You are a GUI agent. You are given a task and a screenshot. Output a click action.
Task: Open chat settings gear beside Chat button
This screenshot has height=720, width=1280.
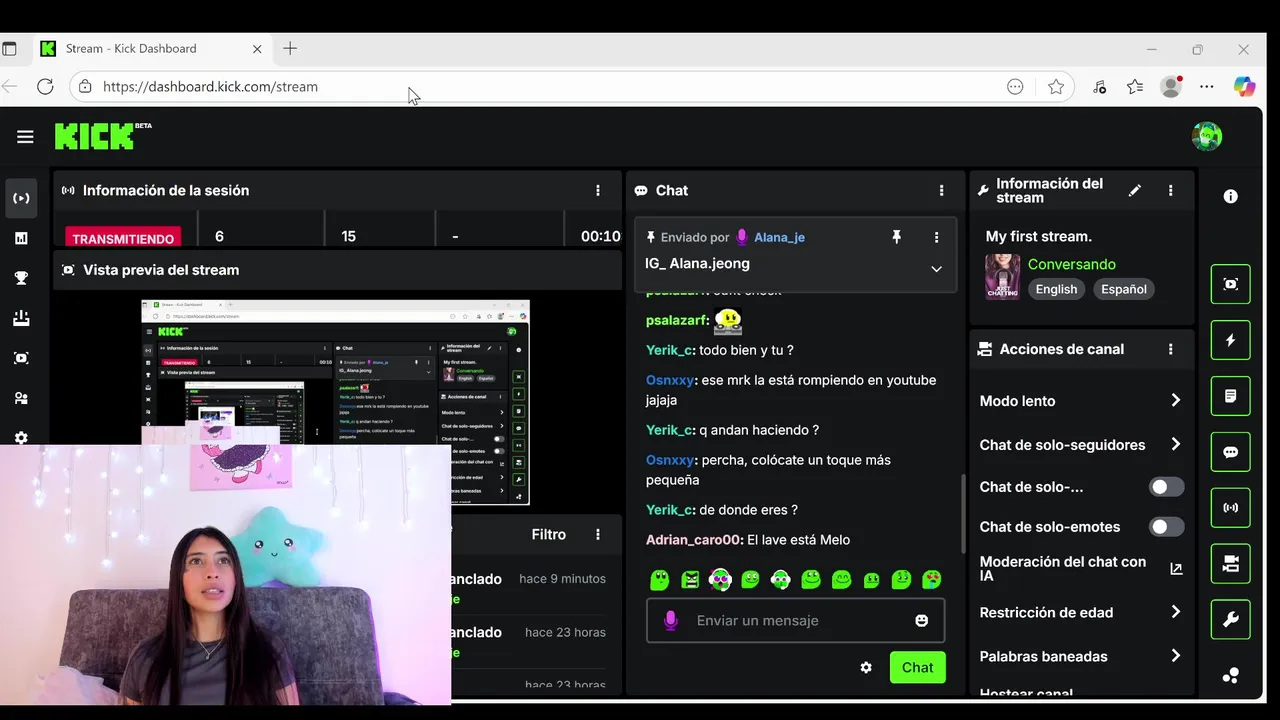pyautogui.click(x=866, y=667)
